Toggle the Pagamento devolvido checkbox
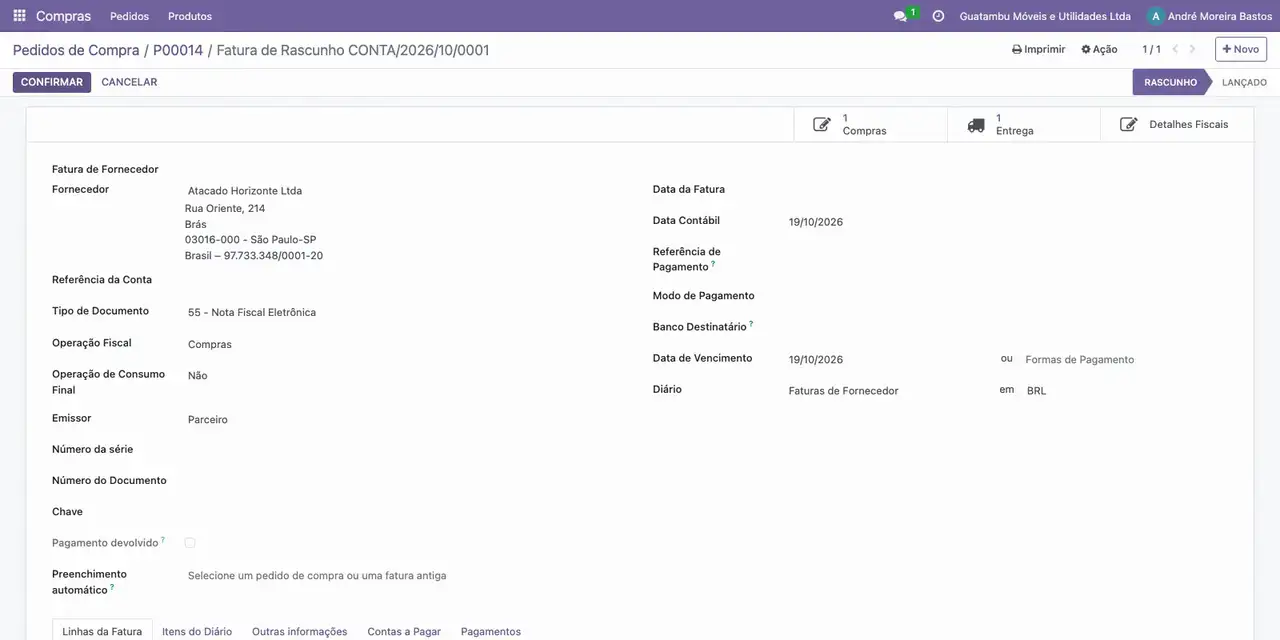1280x640 pixels. click(x=190, y=543)
